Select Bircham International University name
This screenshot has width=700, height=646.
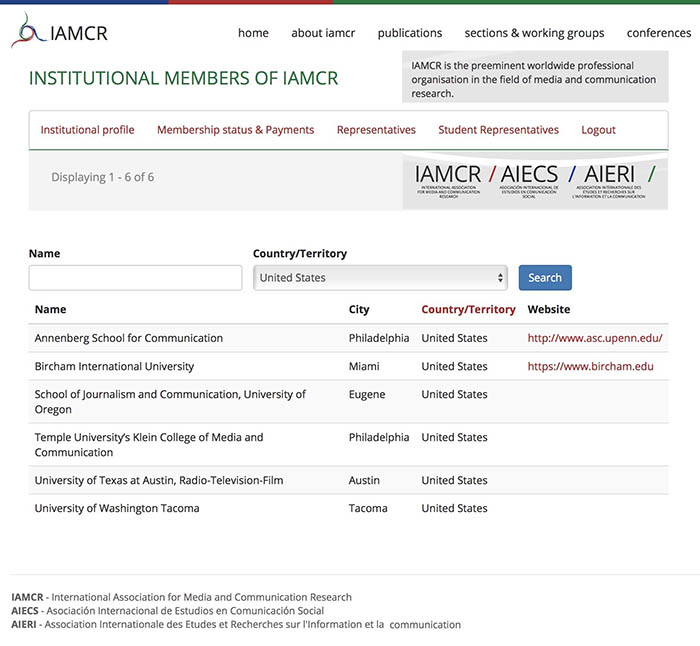click(x=114, y=367)
